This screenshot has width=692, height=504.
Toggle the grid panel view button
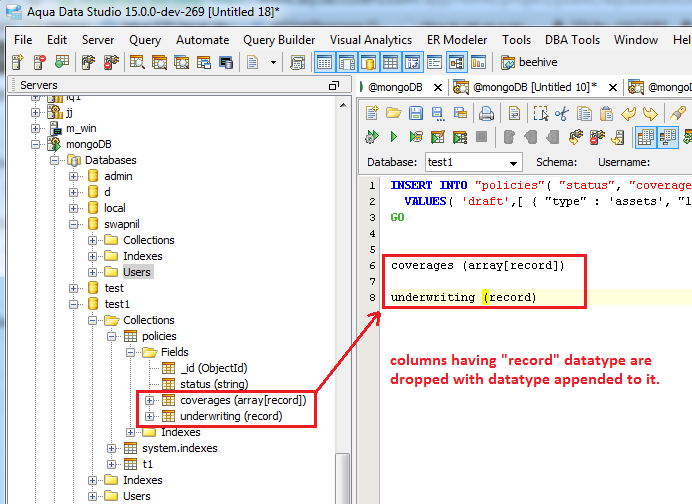tap(390, 62)
